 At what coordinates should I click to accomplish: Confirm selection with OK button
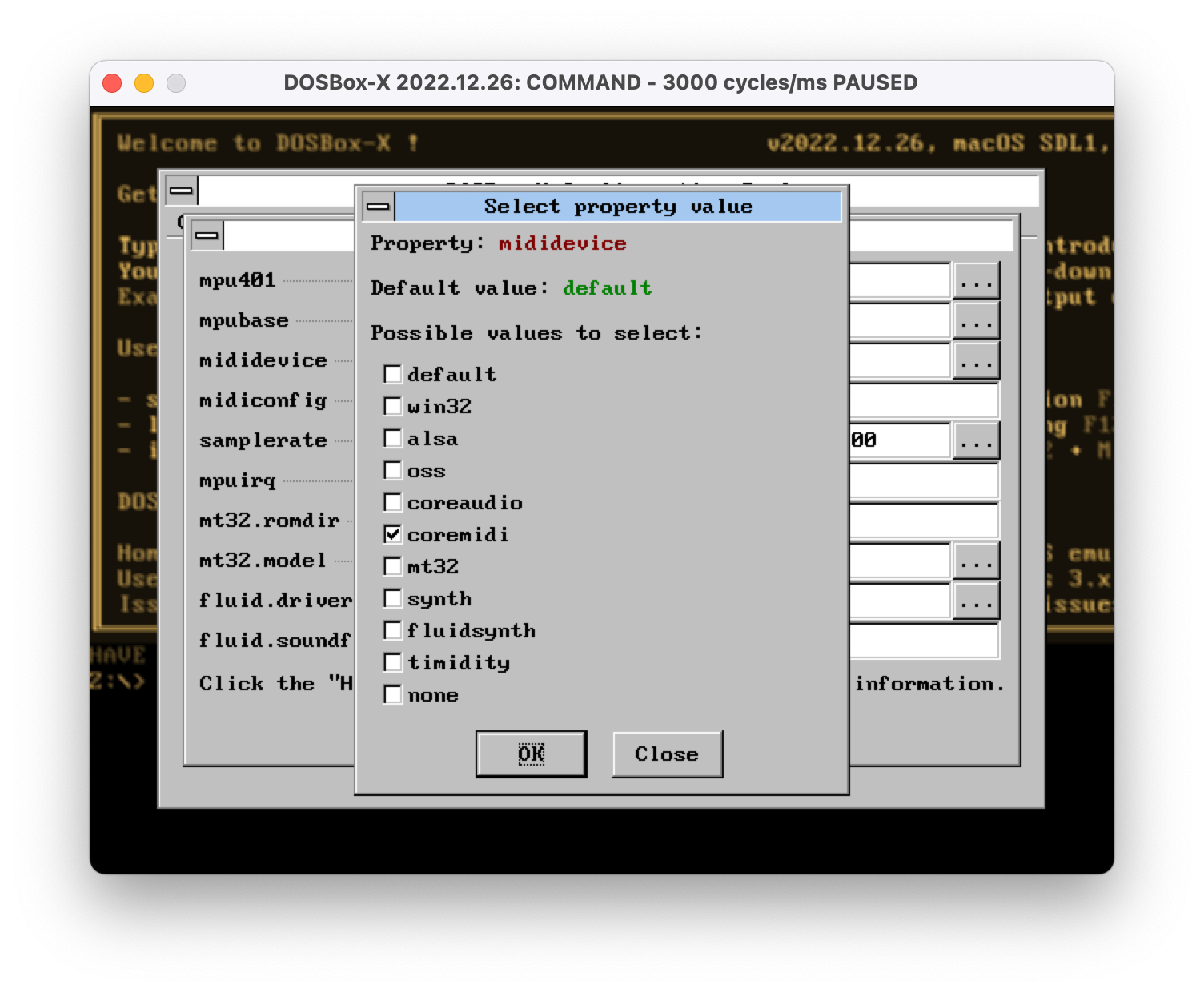pyautogui.click(x=532, y=754)
